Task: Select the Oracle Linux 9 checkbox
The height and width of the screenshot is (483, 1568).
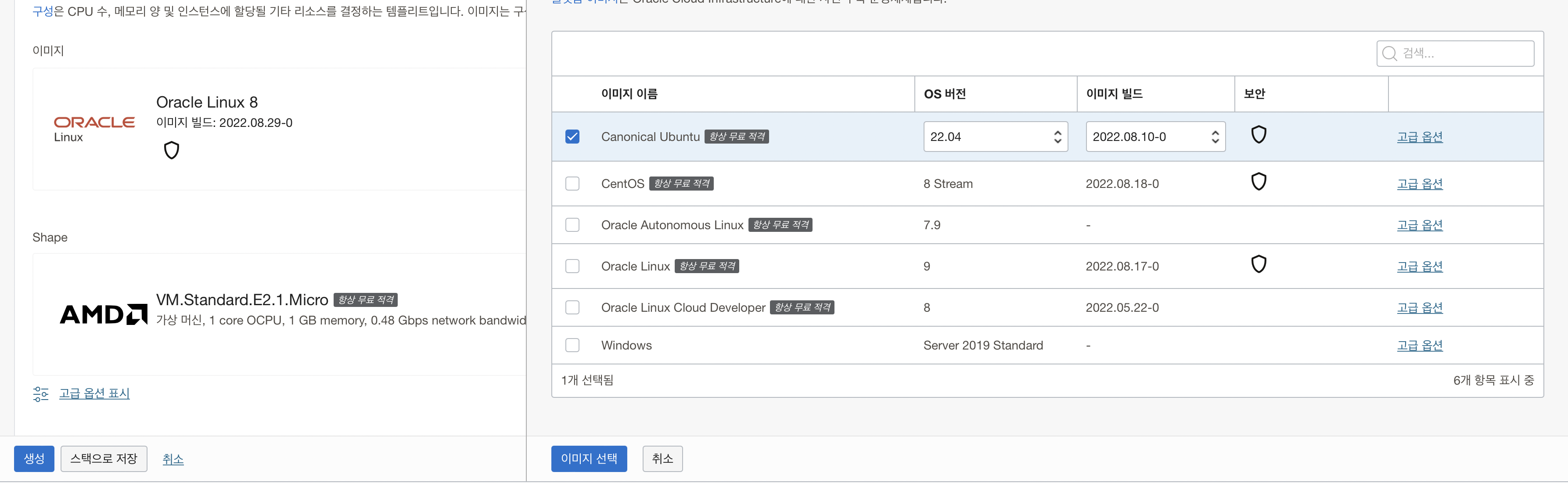Action: (572, 266)
